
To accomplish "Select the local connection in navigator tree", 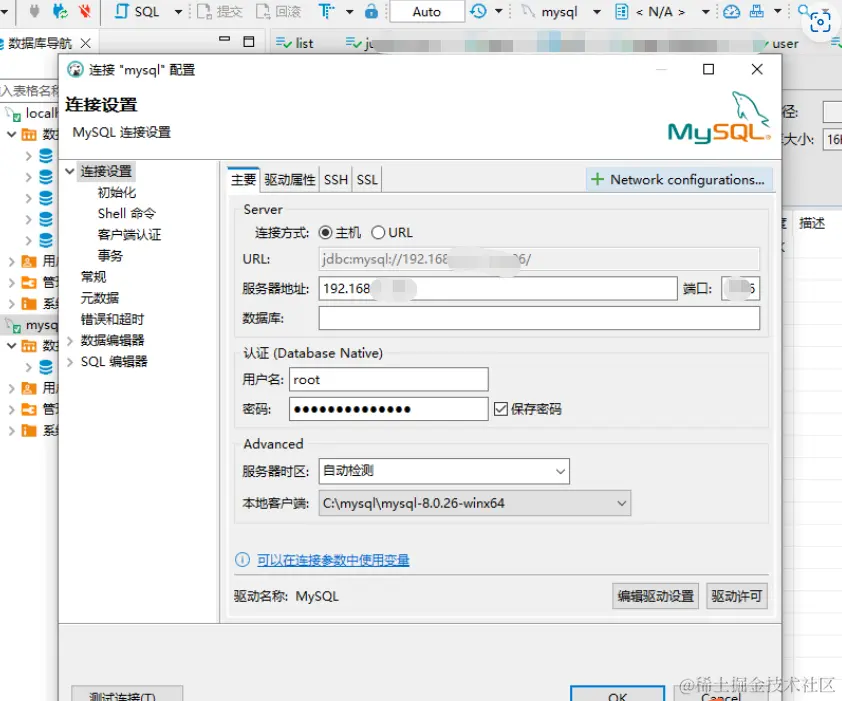I will [32, 113].
